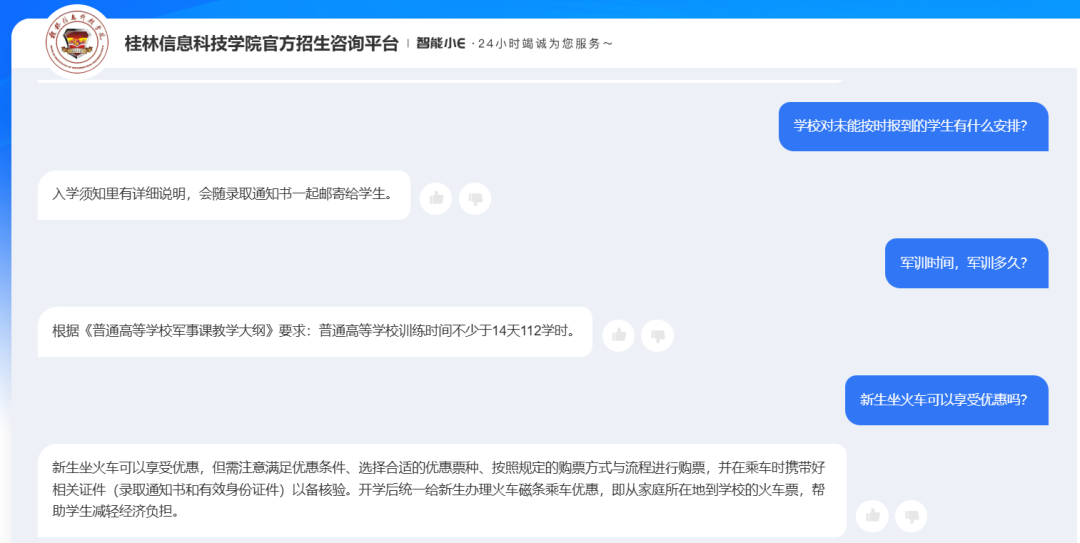Like the answer about the admission notice mailing
The height and width of the screenshot is (543, 1080).
(435, 198)
